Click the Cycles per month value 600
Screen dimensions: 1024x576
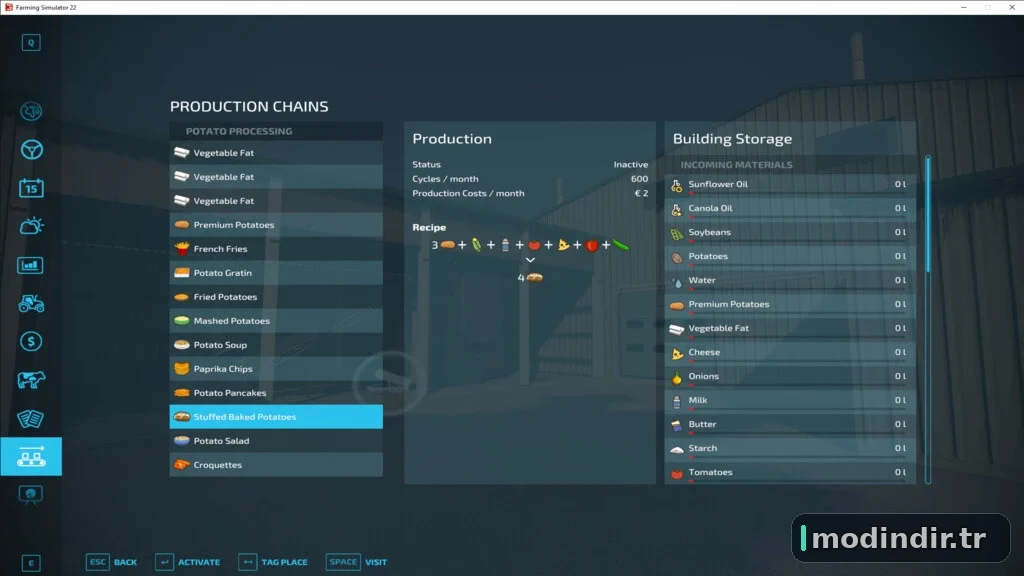click(639, 179)
